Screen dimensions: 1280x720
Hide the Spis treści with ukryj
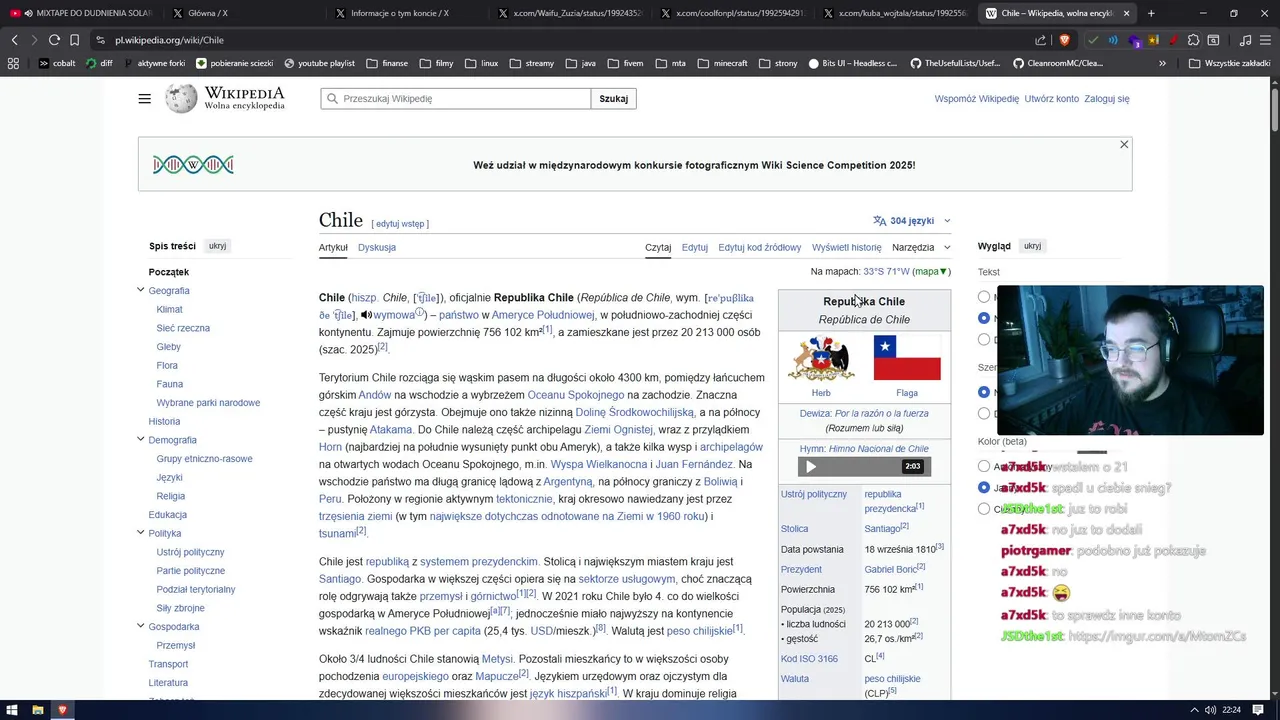tap(217, 246)
